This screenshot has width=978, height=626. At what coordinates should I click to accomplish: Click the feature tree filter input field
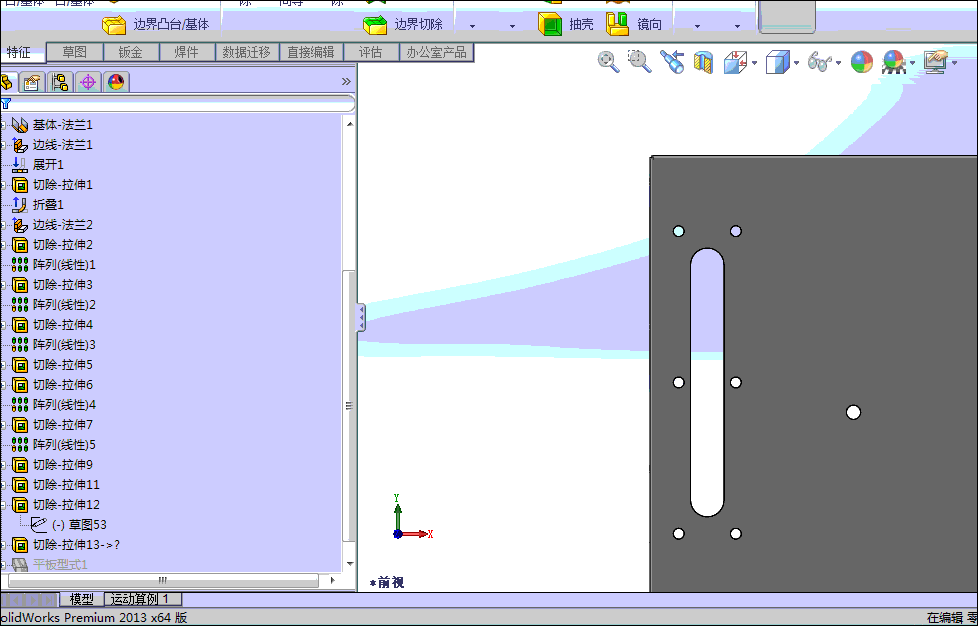[183, 104]
